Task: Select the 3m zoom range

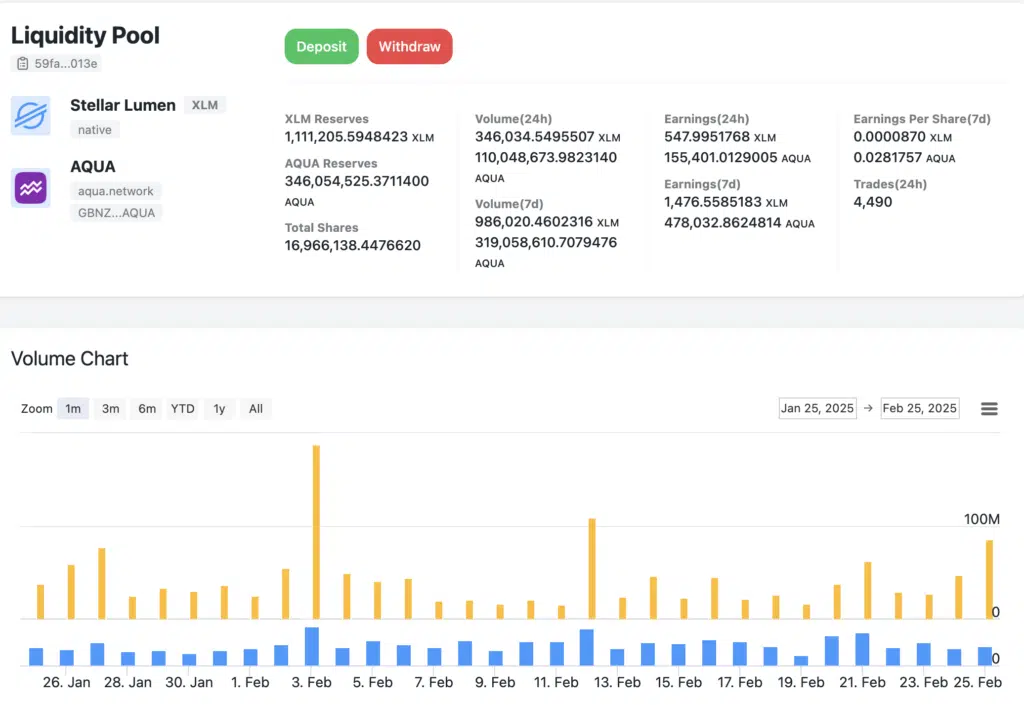Action: coord(110,409)
